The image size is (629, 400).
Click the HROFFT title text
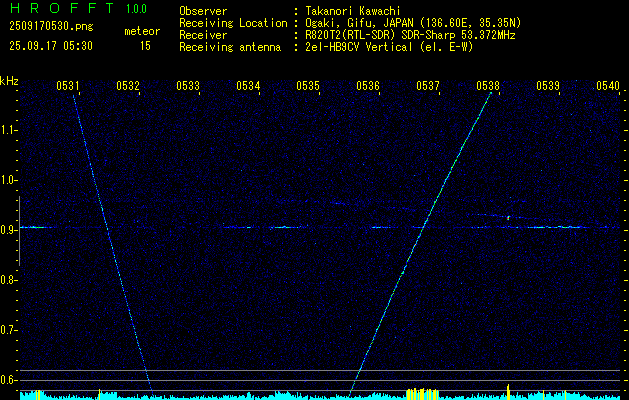[62, 8]
